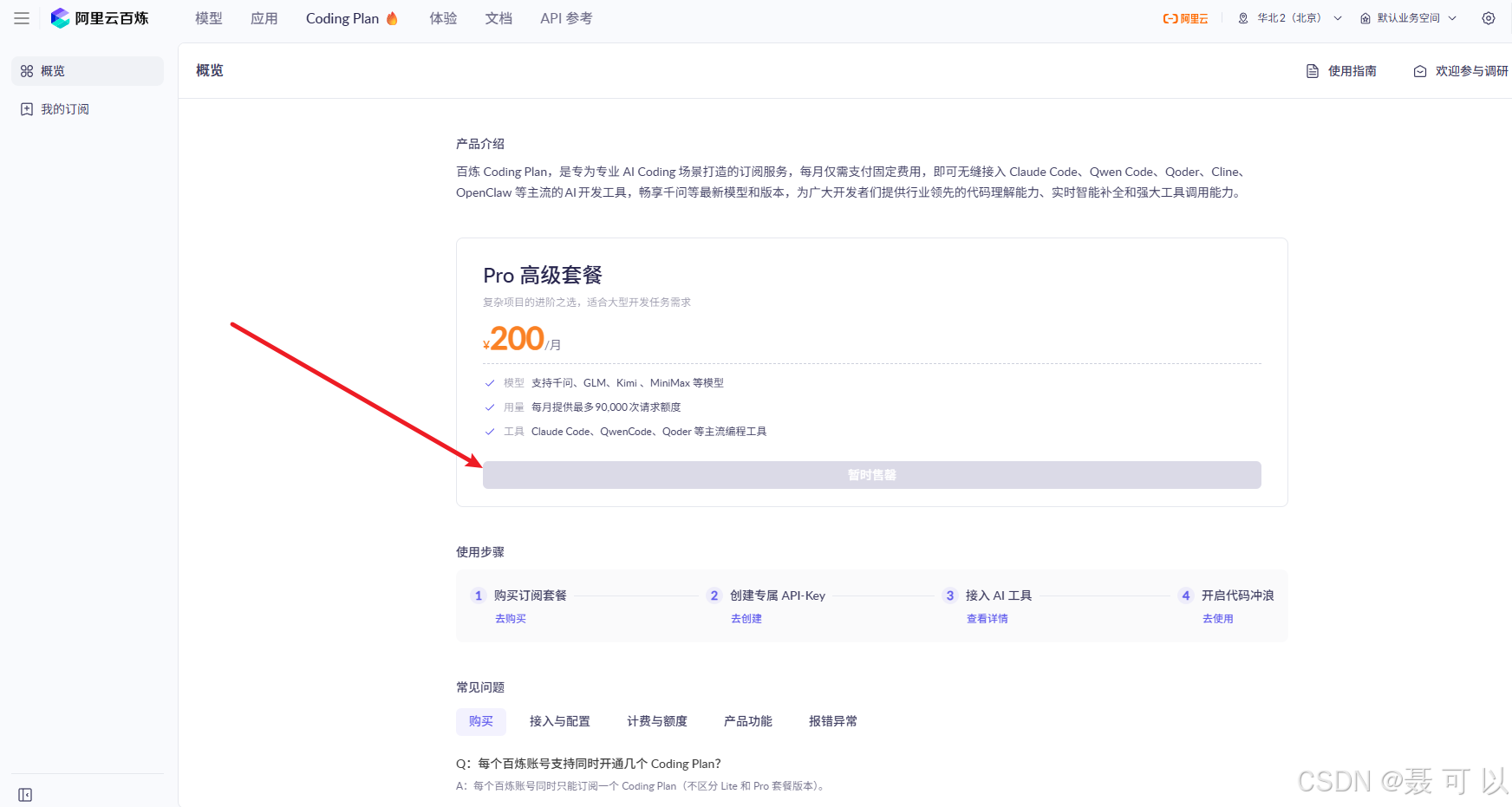The image size is (1512, 807).
Task: Click the 阿里云 logo link
Action: click(x=1185, y=18)
